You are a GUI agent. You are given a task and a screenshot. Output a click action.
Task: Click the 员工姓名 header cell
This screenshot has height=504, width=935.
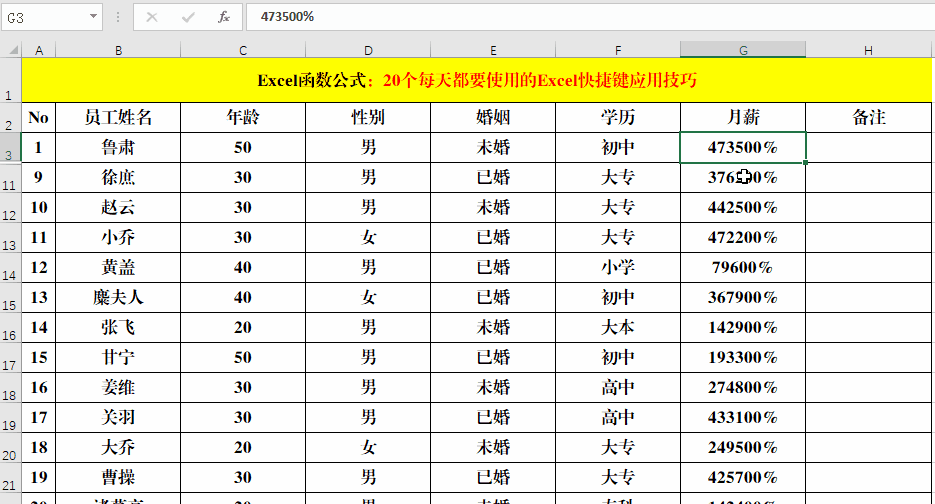(x=118, y=118)
